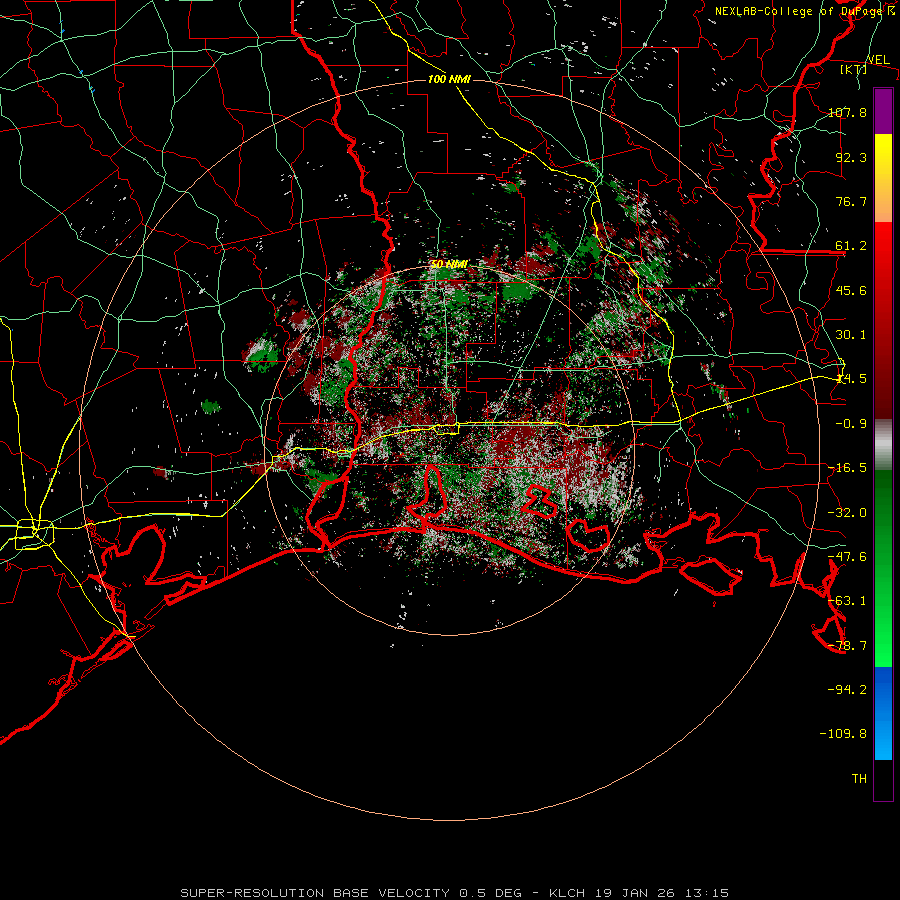This screenshot has height=900, width=900.
Task: Click the purple segment of the velocity color bar
Action: (x=883, y=111)
